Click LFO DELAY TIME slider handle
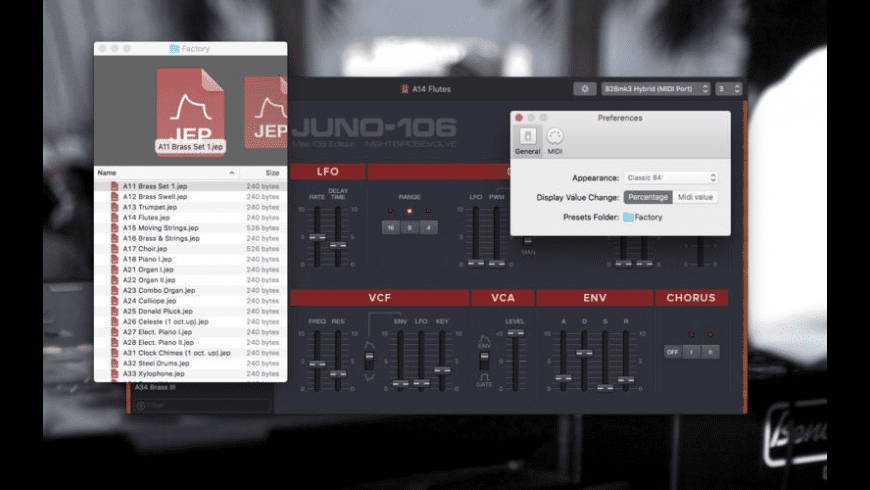The width and height of the screenshot is (870, 490). [x=338, y=245]
